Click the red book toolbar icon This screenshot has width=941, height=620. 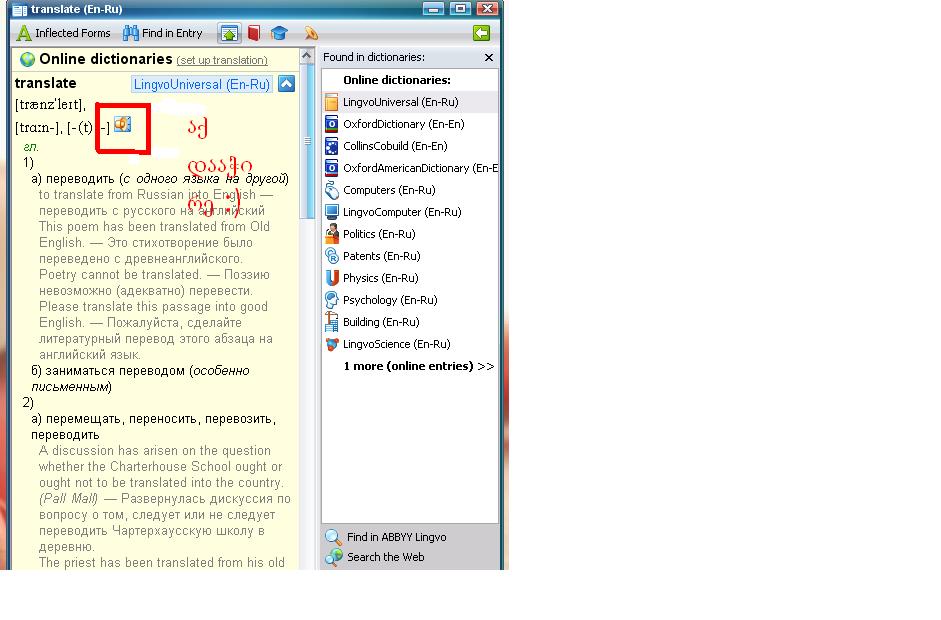coord(254,33)
